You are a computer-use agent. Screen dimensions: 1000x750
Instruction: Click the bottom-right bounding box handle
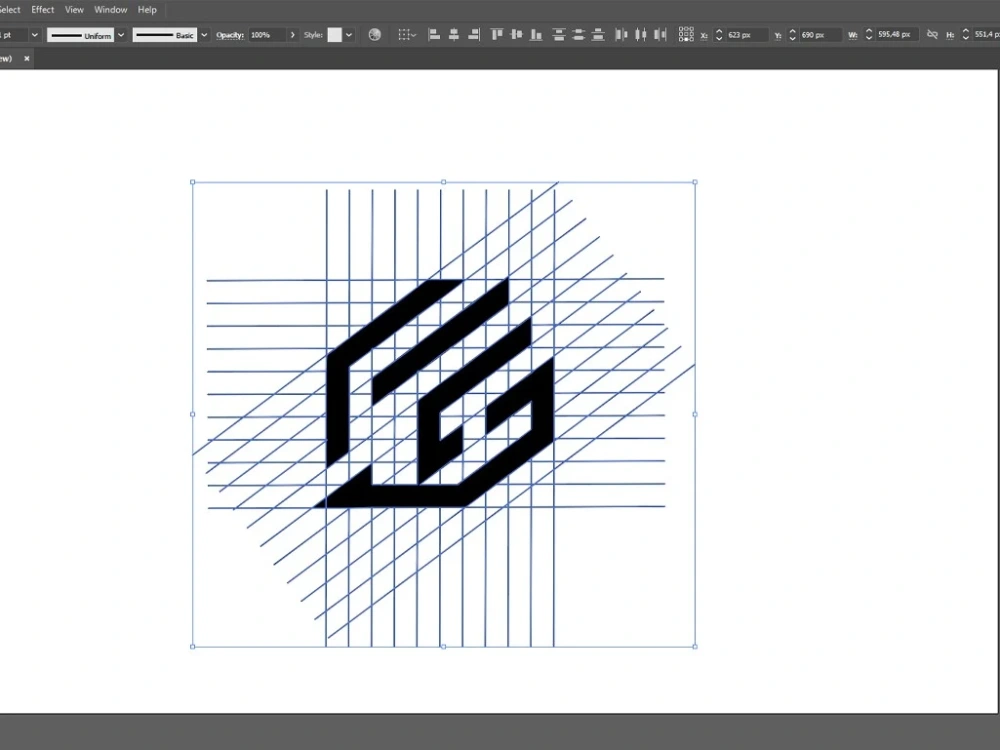(695, 647)
